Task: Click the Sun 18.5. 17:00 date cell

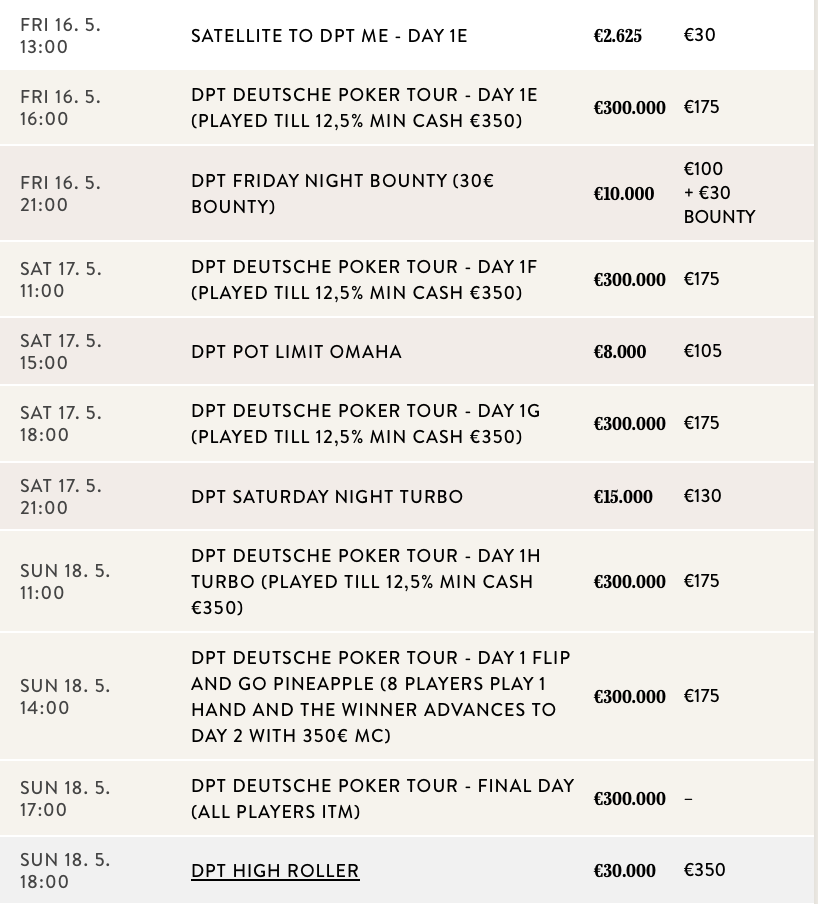Action: point(65,799)
